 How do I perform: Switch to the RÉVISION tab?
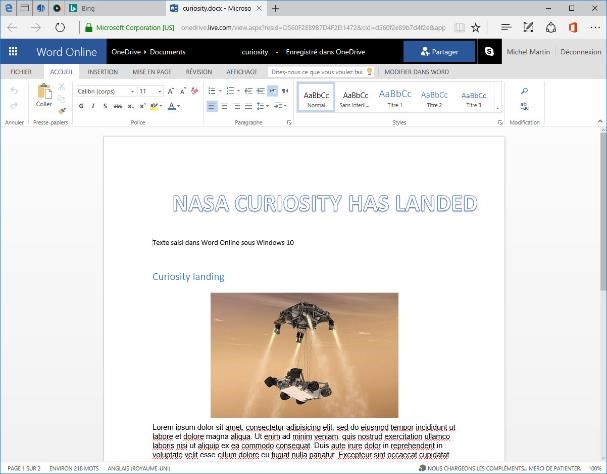[199, 72]
